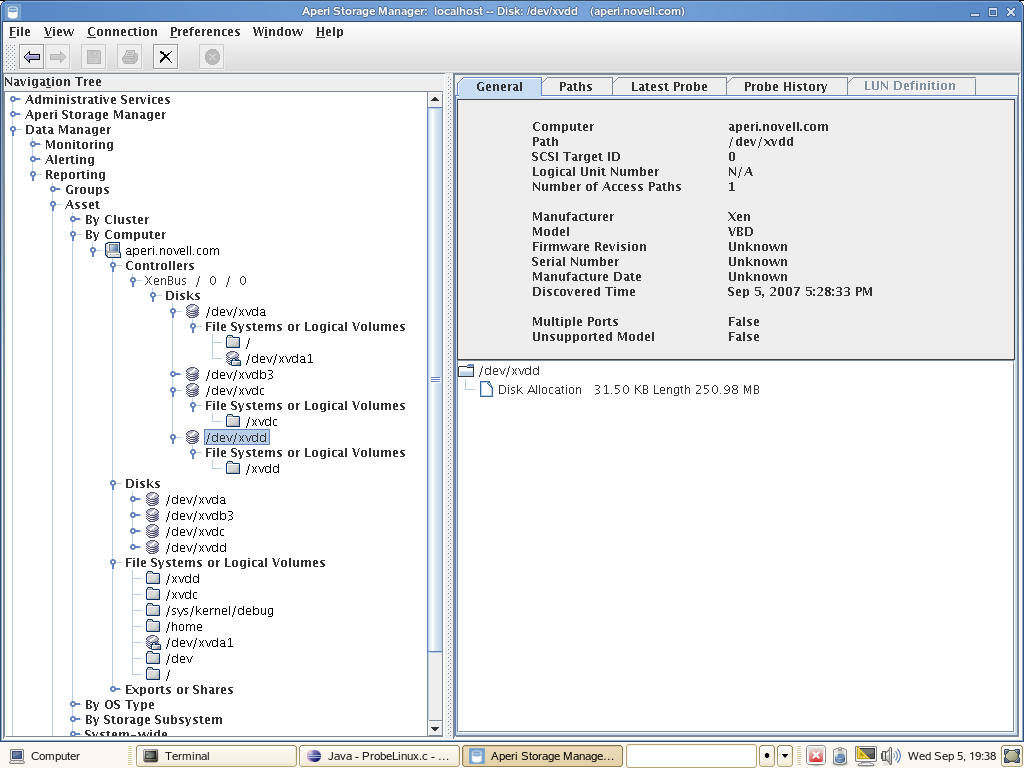Click the empty taskbar input field
1024x768 pixels.
click(691, 756)
